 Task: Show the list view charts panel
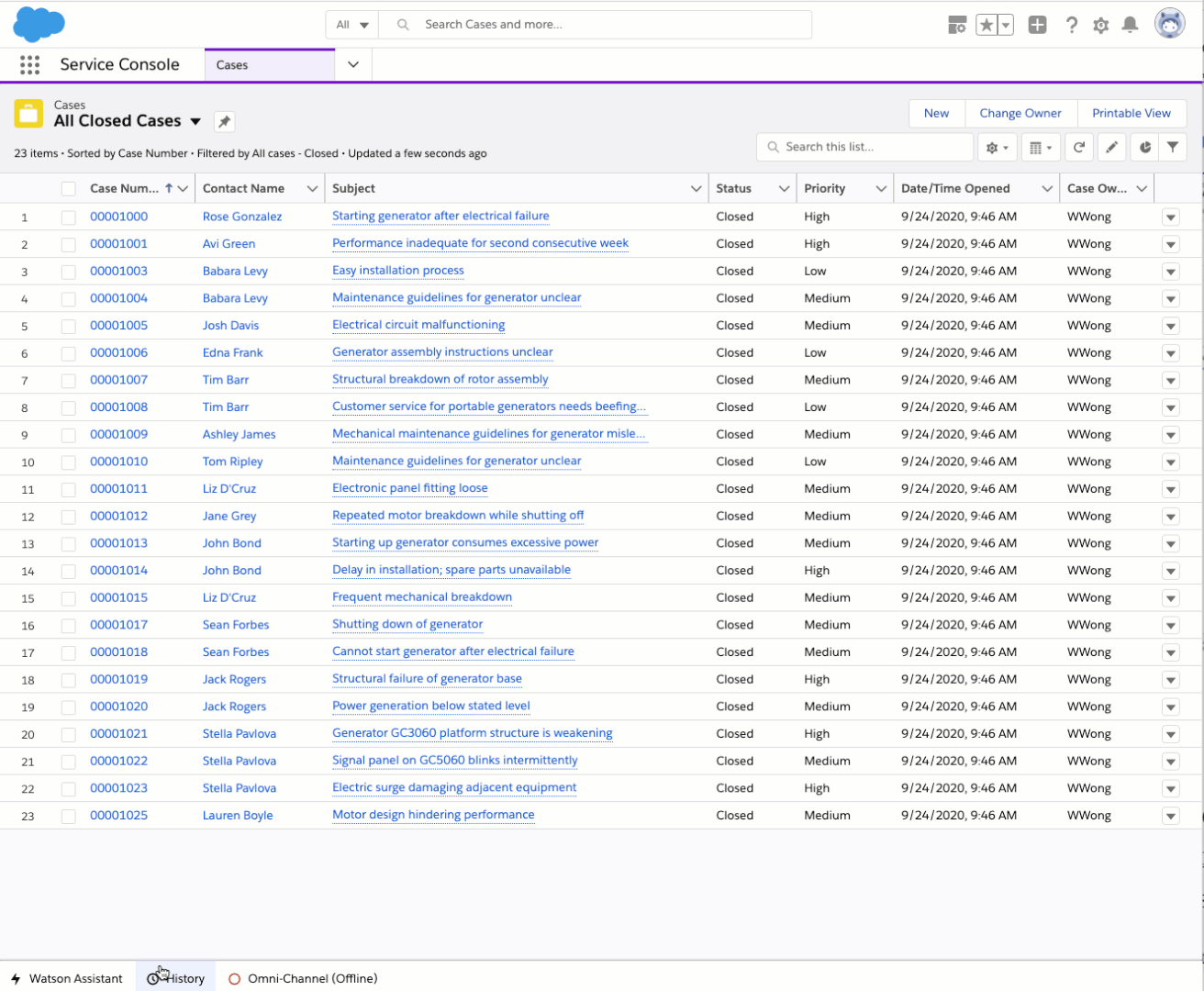pyautogui.click(x=1144, y=147)
